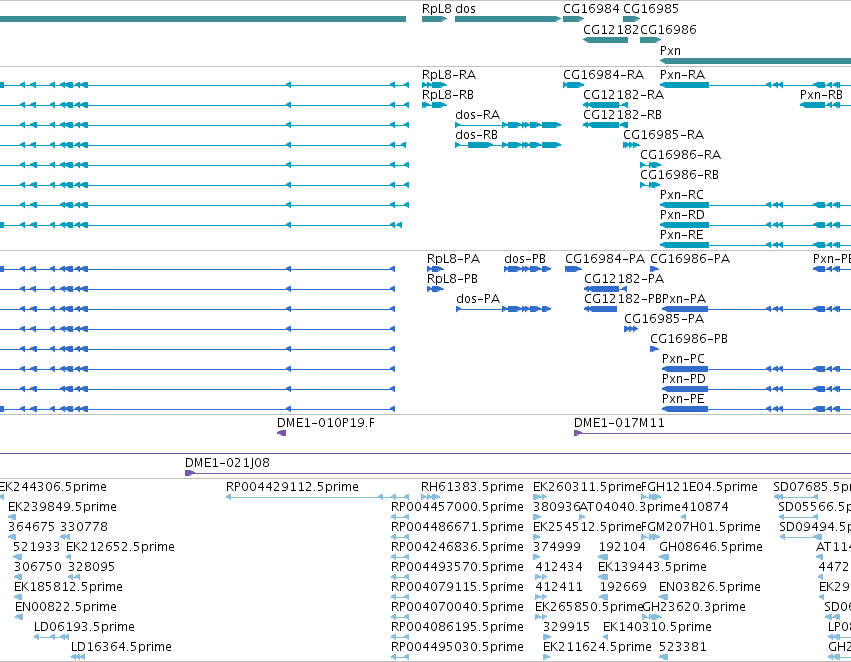Select the FGH121E04.5prime EST label
The image size is (851, 662).
700,487
